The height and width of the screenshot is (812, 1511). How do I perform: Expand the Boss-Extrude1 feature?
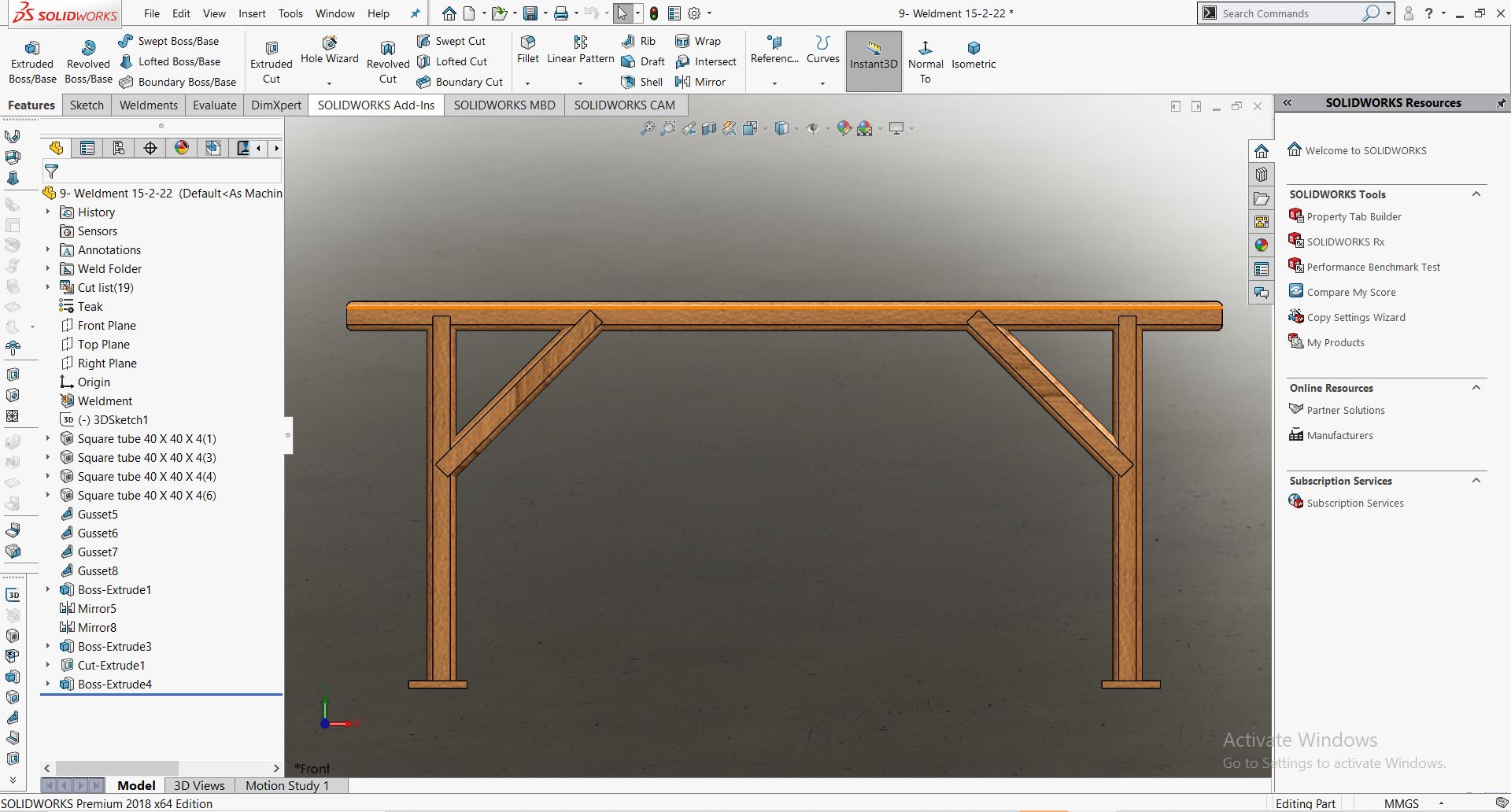tap(47, 589)
